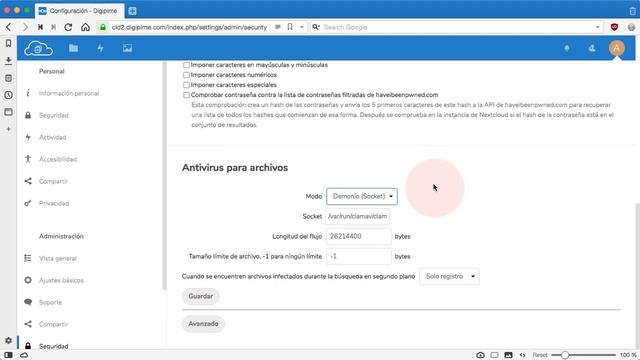
Task: Open Ajustes básicos admin section
Action: [61, 280]
